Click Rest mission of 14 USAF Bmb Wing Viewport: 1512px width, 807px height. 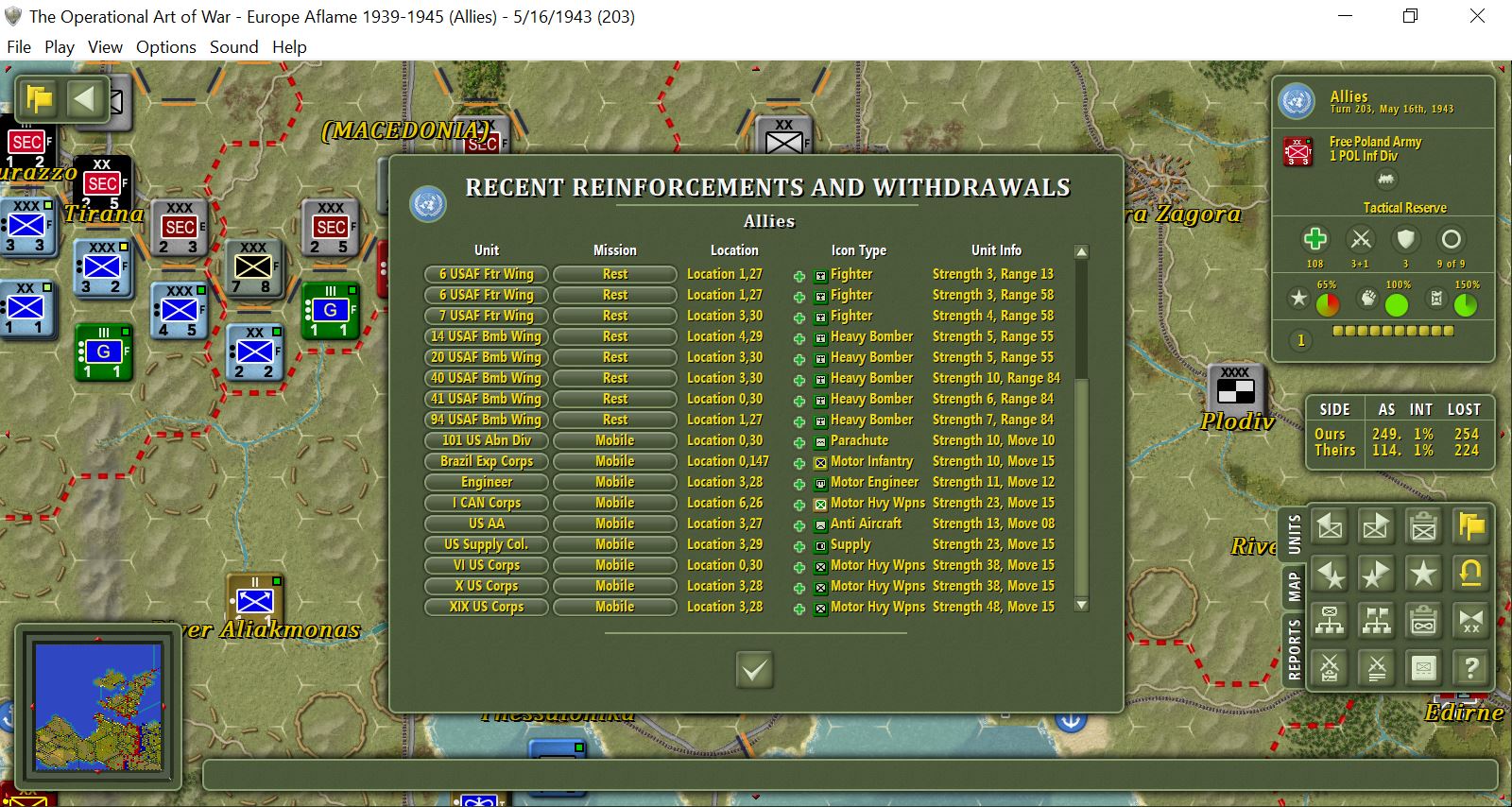615,336
